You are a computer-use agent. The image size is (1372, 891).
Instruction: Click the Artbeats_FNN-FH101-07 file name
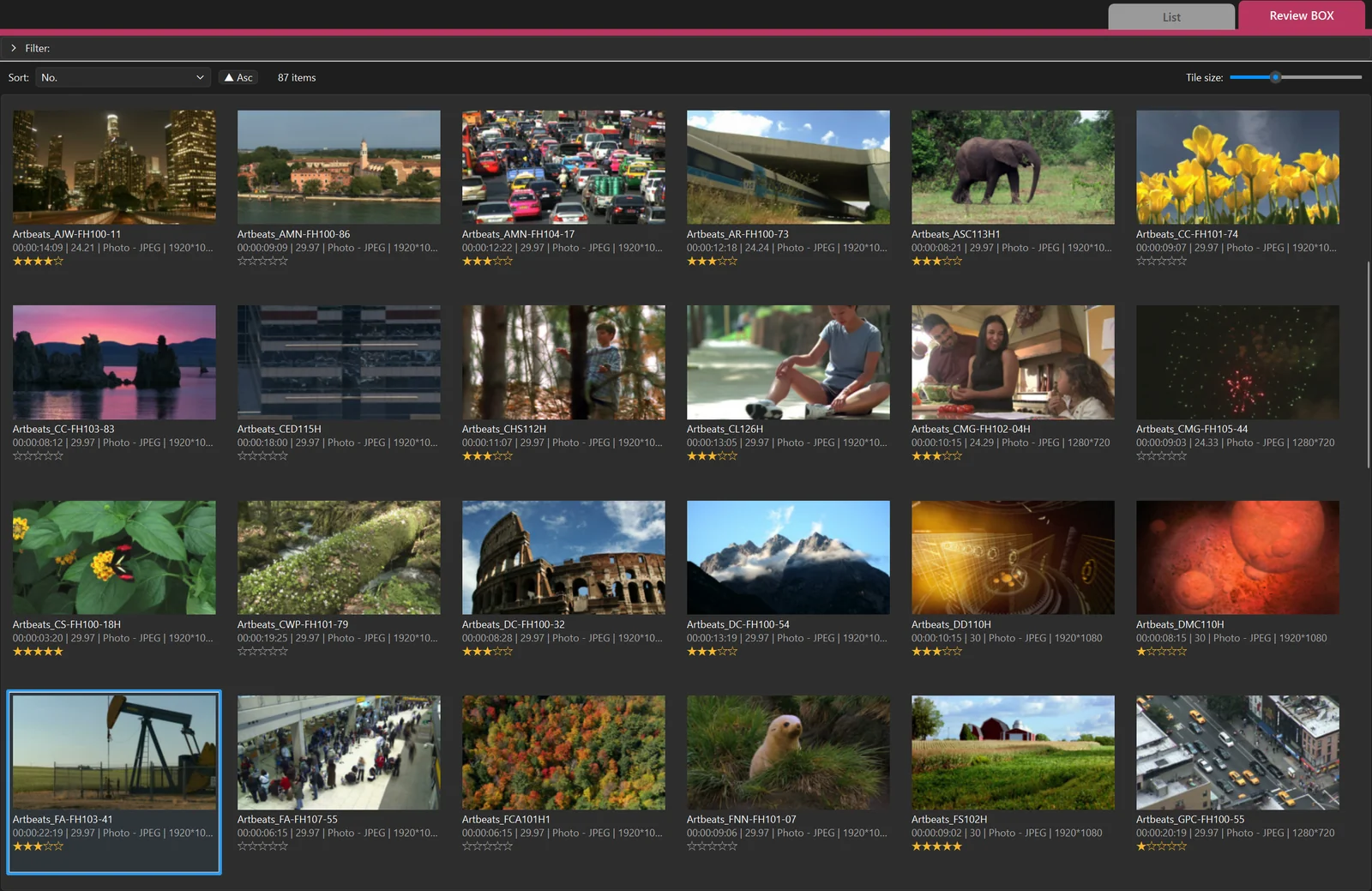tap(741, 819)
